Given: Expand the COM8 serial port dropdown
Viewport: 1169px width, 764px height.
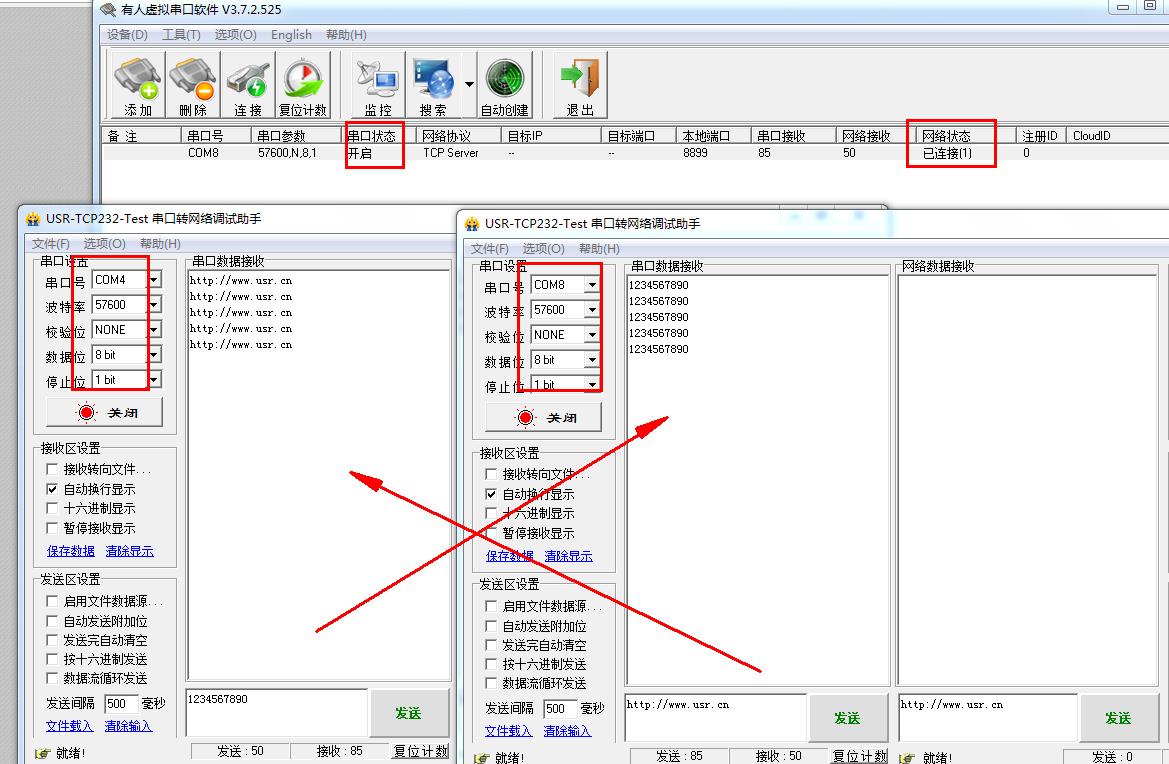Looking at the screenshot, I should click(x=591, y=285).
